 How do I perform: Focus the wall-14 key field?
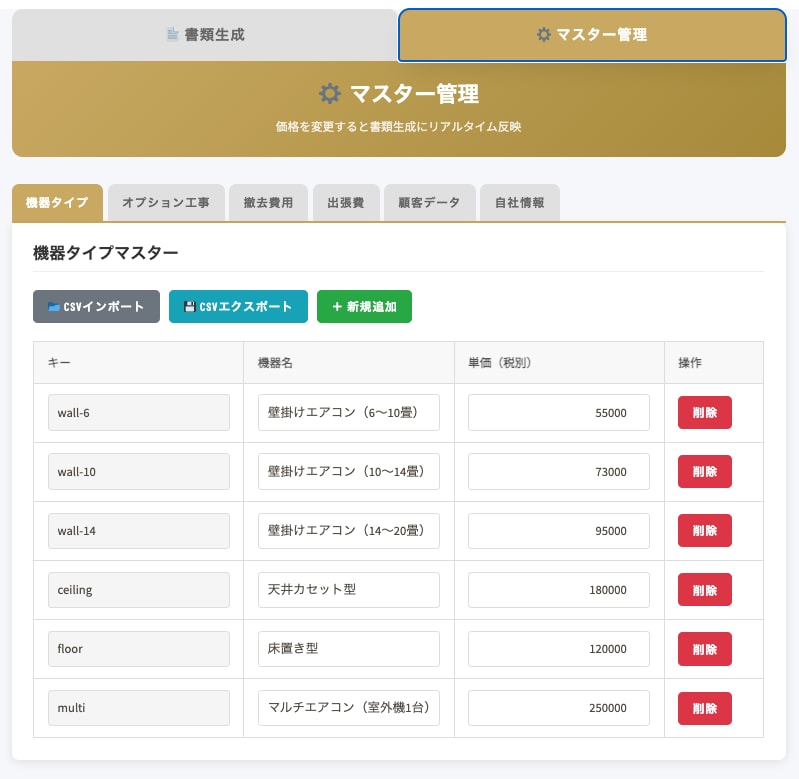pyautogui.click(x=139, y=531)
